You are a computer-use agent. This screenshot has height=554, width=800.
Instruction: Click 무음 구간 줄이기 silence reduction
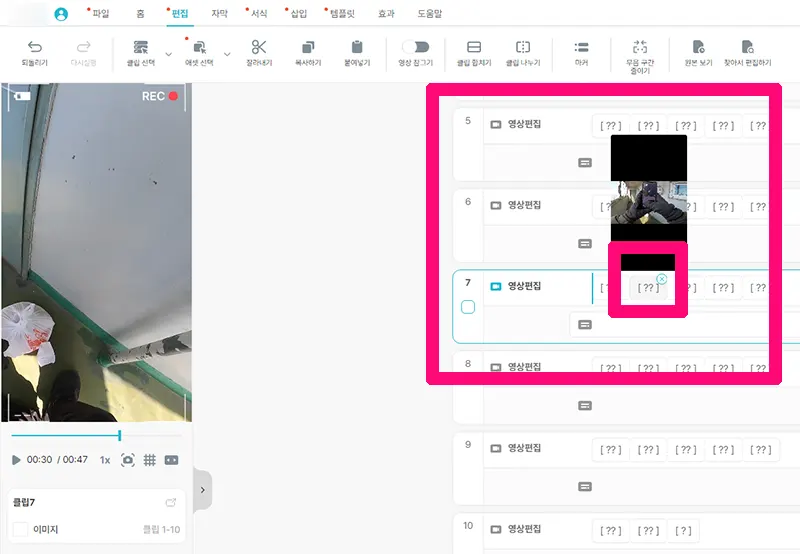tap(640, 57)
